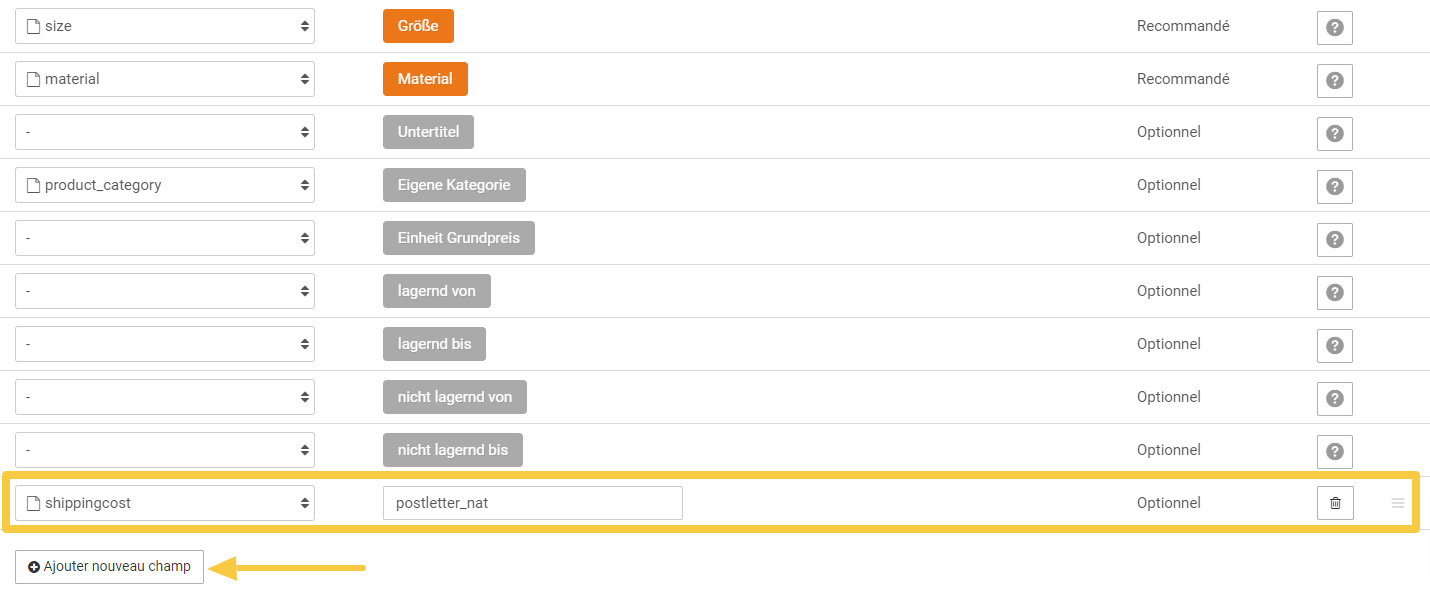Image resolution: width=1430 pixels, height=597 pixels.
Task: Show help for Einheit Grundpreis
Action: (x=1334, y=240)
